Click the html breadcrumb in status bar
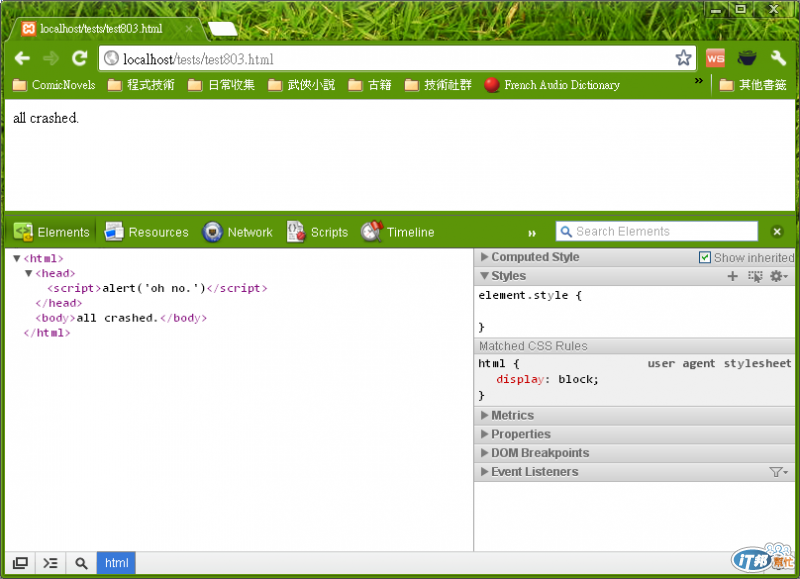 (x=116, y=563)
